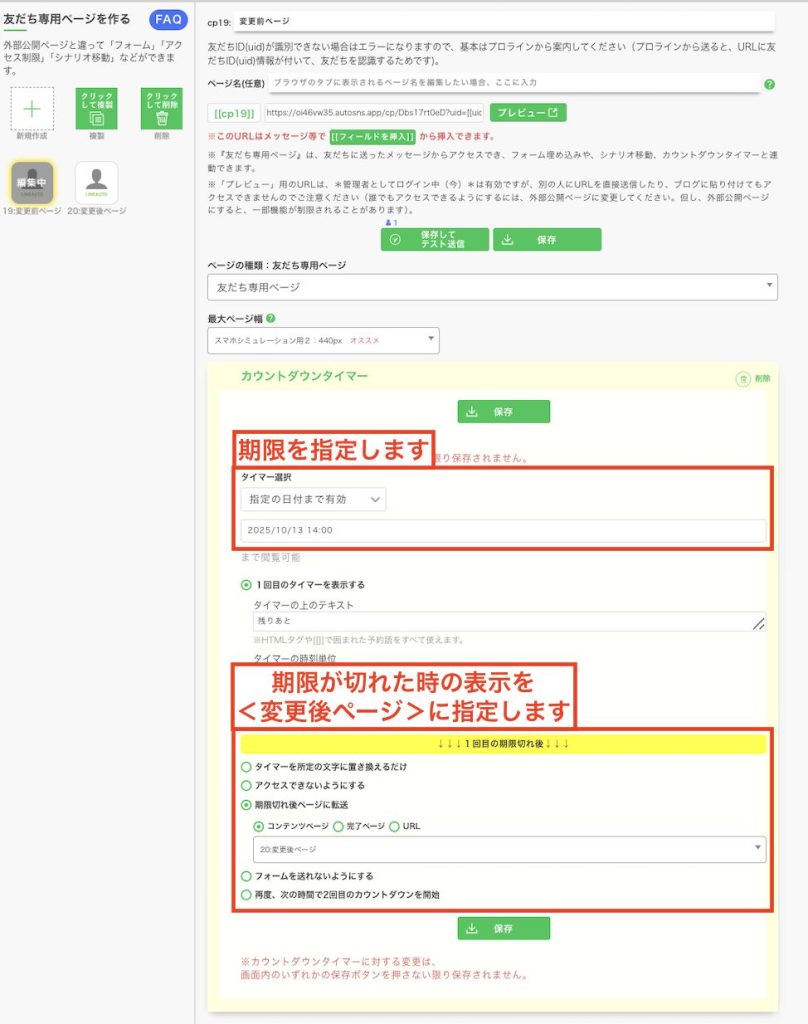Select the 19:変更前ページ page thumbnail
The height and width of the screenshot is (1024, 808).
[x=32, y=181]
